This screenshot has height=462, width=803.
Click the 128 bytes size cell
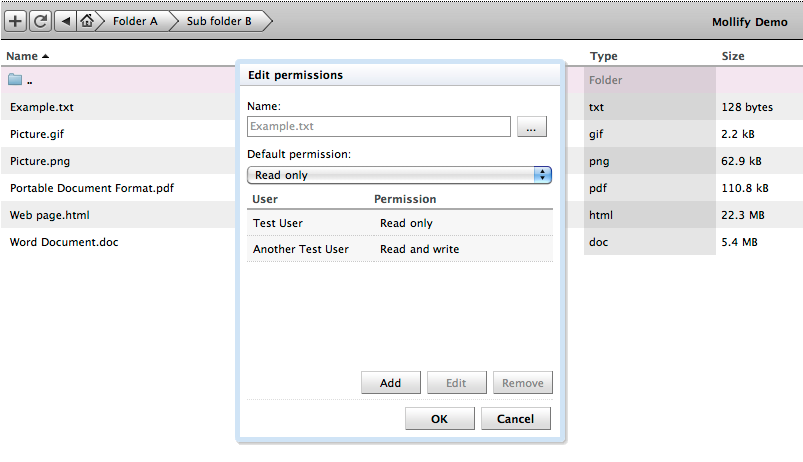pyautogui.click(x=747, y=107)
